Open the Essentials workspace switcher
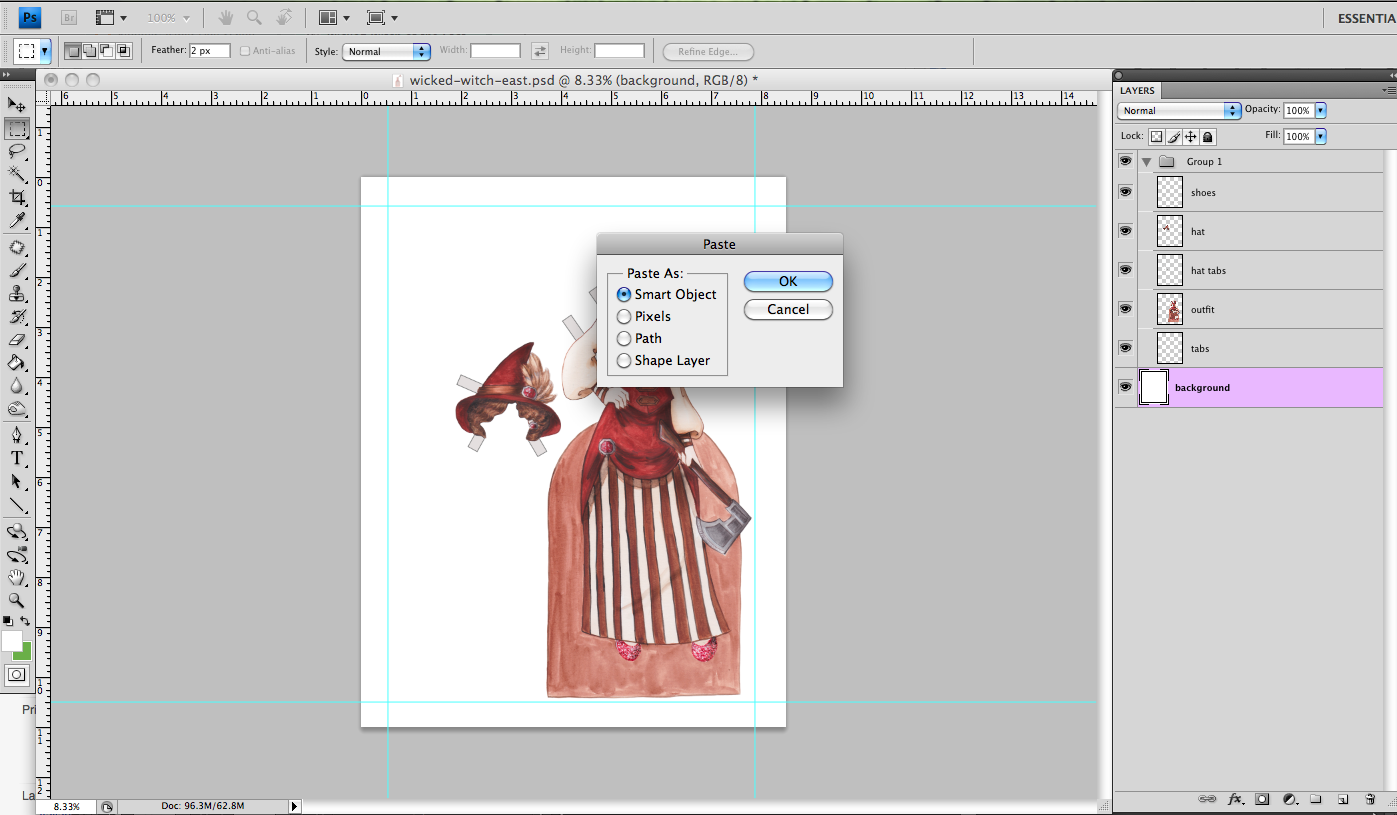The width and height of the screenshot is (1397, 815). tap(1366, 18)
